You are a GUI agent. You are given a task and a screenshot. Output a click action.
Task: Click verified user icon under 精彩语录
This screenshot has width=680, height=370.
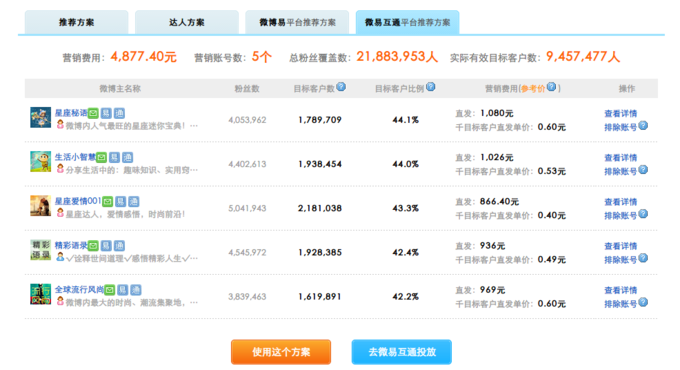60,257
